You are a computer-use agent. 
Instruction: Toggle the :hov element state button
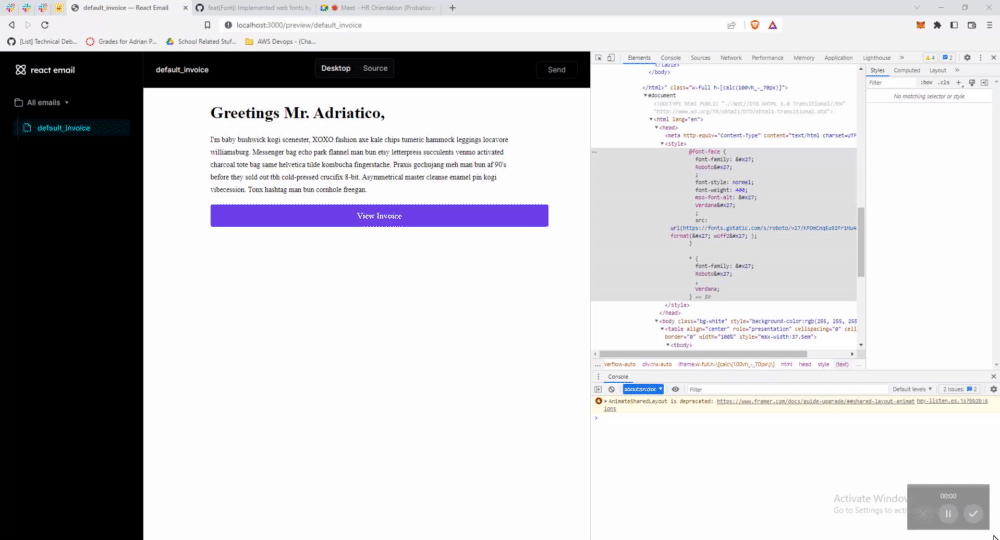pos(926,83)
